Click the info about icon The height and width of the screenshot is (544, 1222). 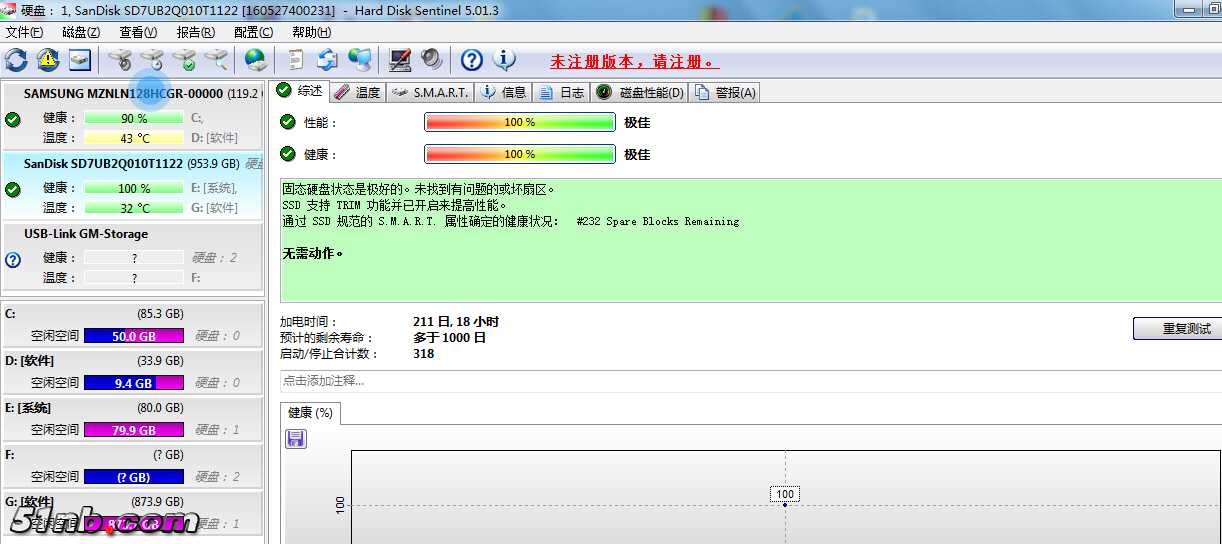point(505,60)
